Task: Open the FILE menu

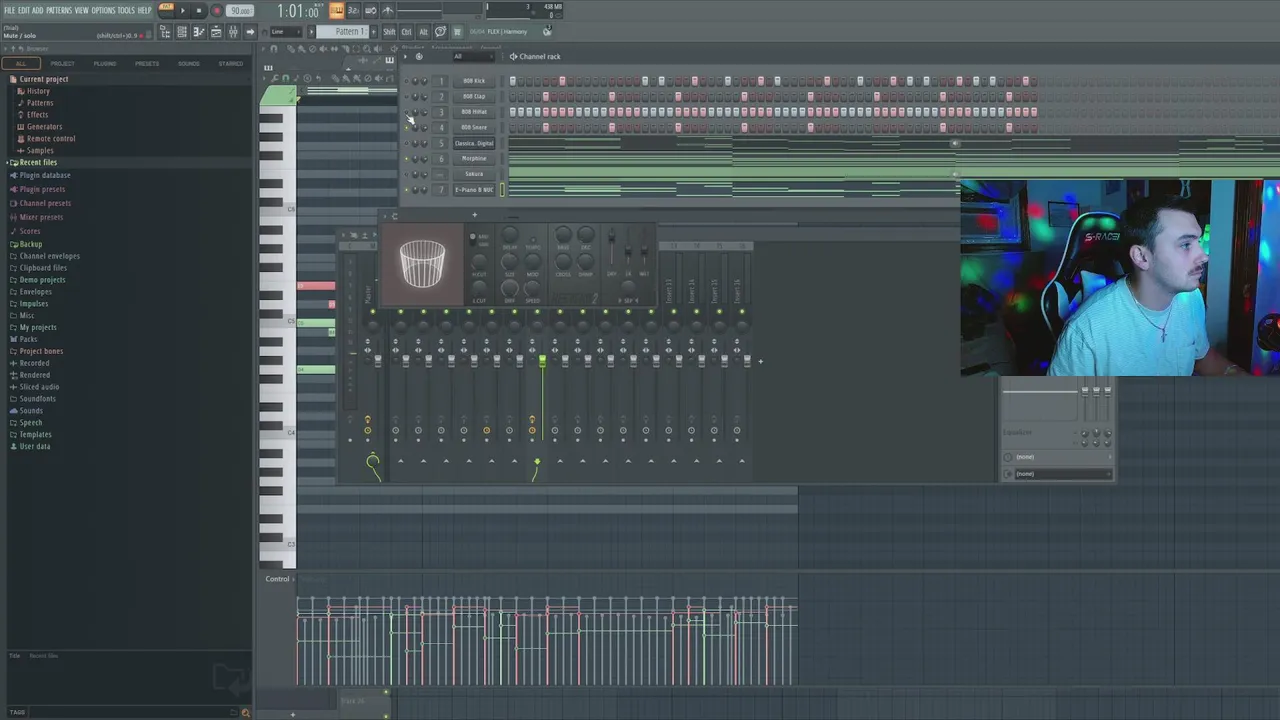Action: click(9, 10)
